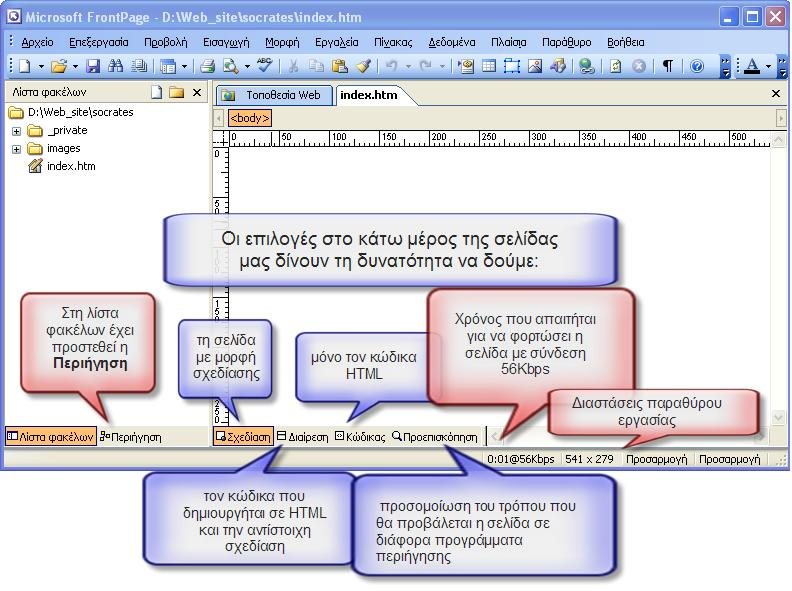Select index.htm in folder list
Image resolution: width=792 pixels, height=591 pixels.
pos(62,166)
